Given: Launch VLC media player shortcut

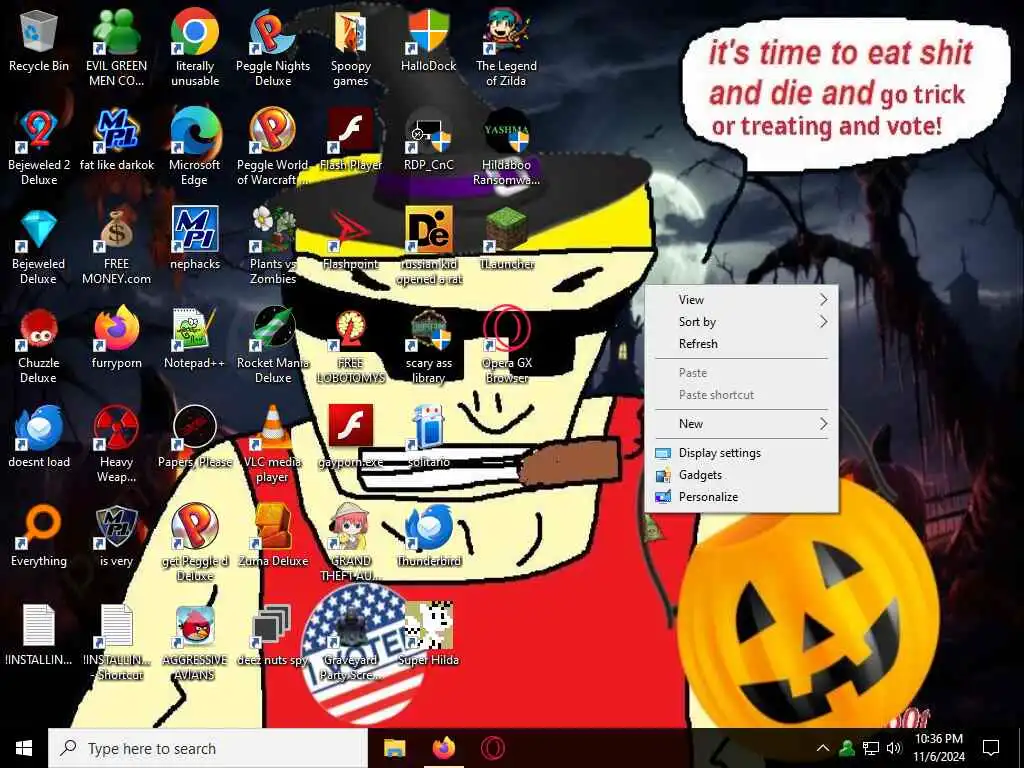Looking at the screenshot, I should pyautogui.click(x=273, y=444).
